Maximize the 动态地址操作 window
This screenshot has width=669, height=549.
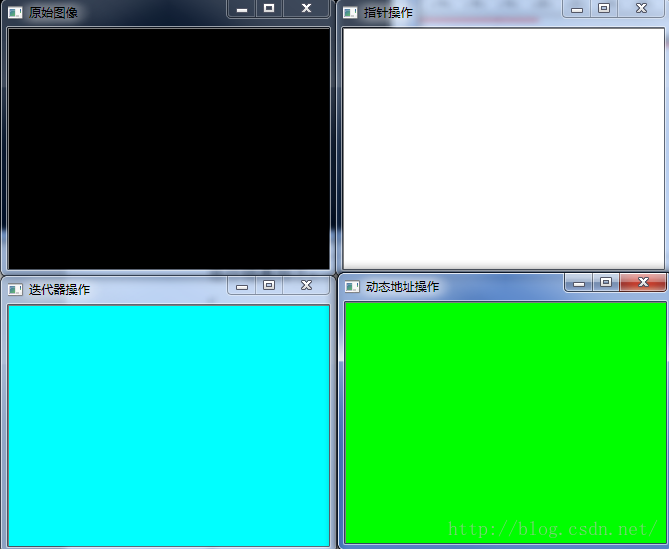tap(606, 282)
